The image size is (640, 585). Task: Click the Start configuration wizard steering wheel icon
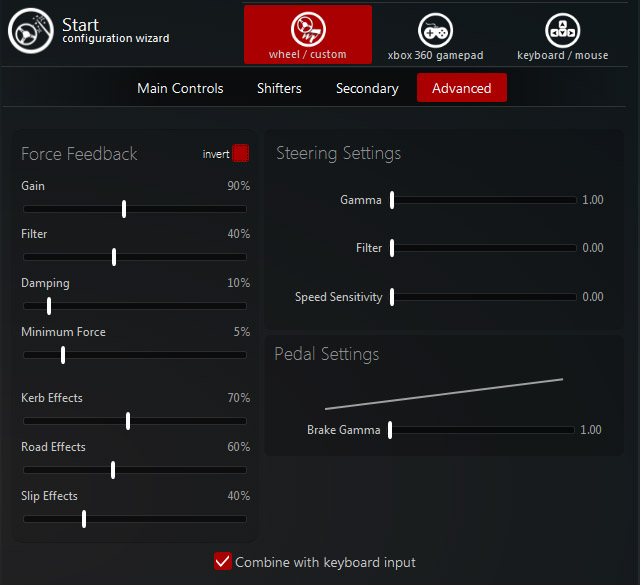(28, 32)
